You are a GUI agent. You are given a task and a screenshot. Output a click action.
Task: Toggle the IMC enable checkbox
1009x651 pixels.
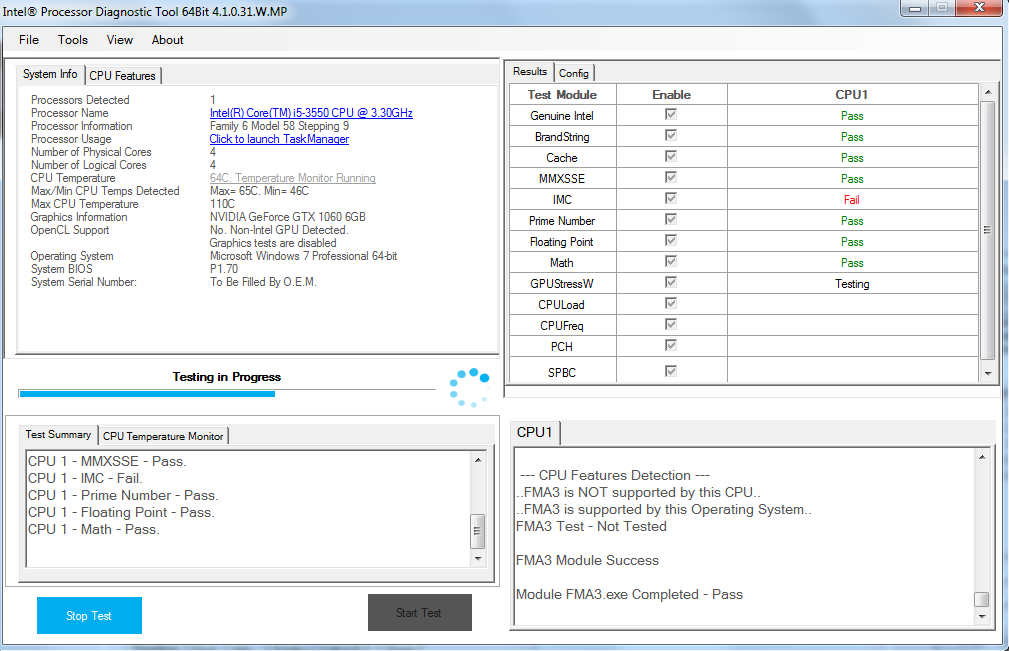pyautogui.click(x=671, y=198)
